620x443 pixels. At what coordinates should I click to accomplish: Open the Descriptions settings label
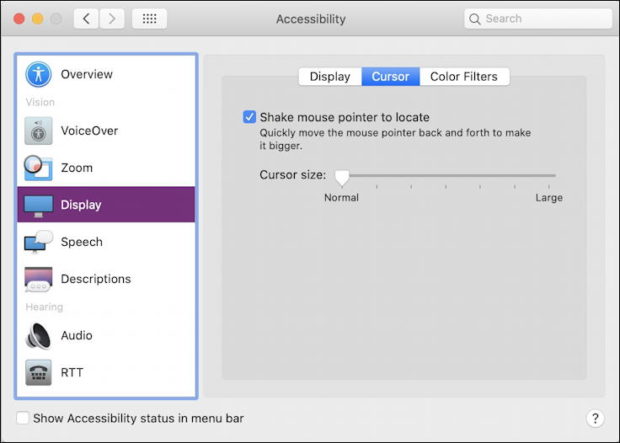pos(96,279)
